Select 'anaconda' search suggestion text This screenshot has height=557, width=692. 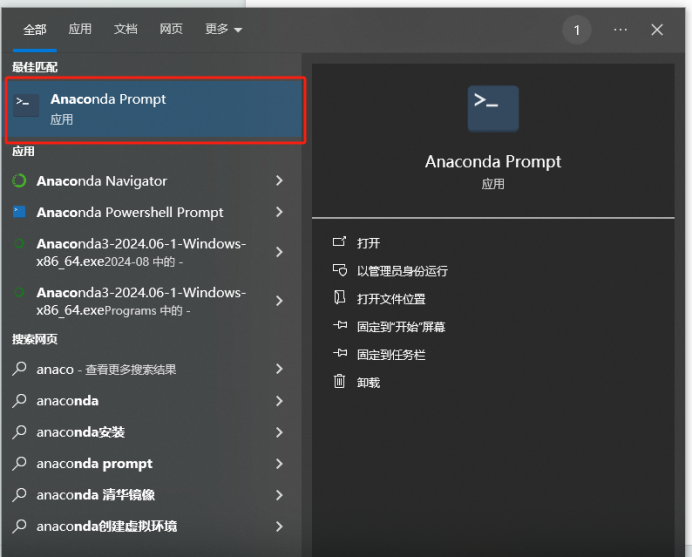[68, 401]
